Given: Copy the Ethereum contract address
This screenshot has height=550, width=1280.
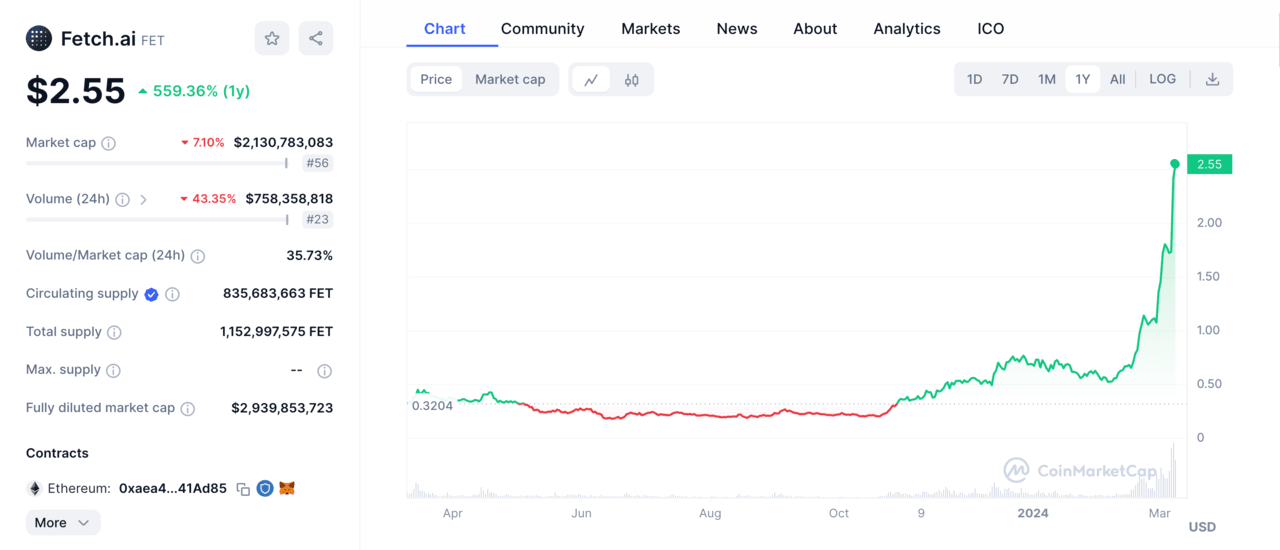Looking at the screenshot, I should tap(243, 489).
